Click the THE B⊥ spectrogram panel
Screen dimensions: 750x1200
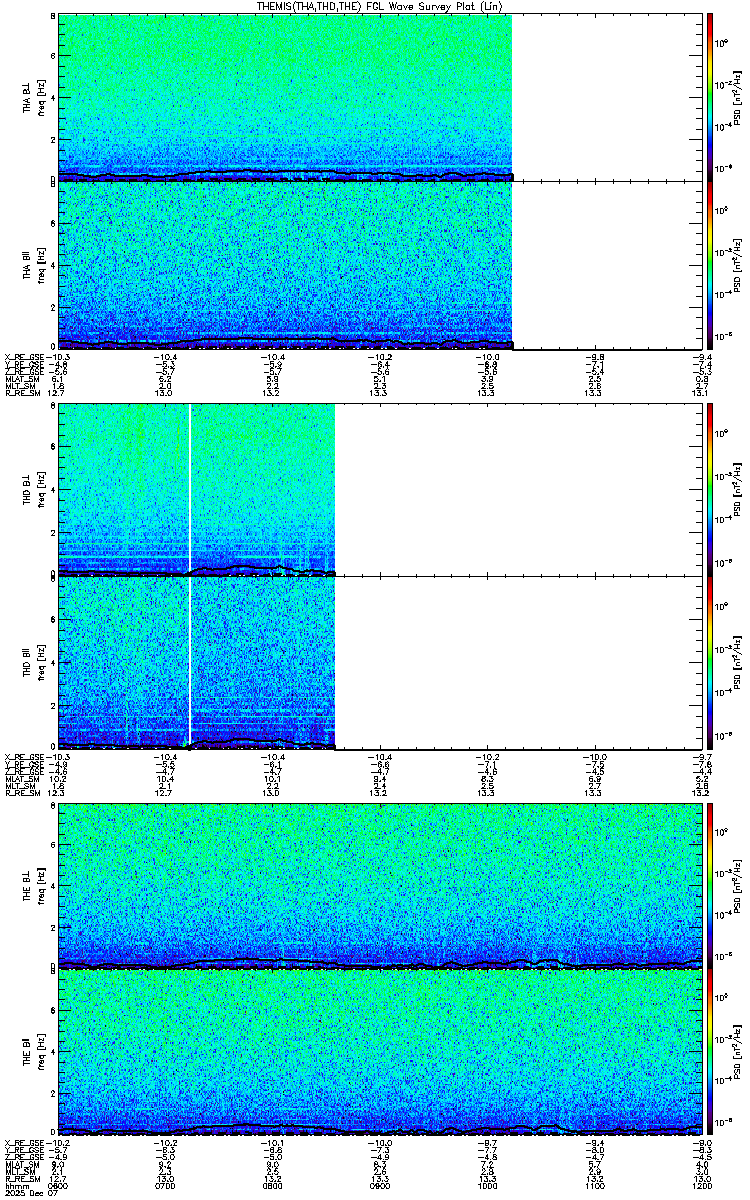click(x=378, y=885)
